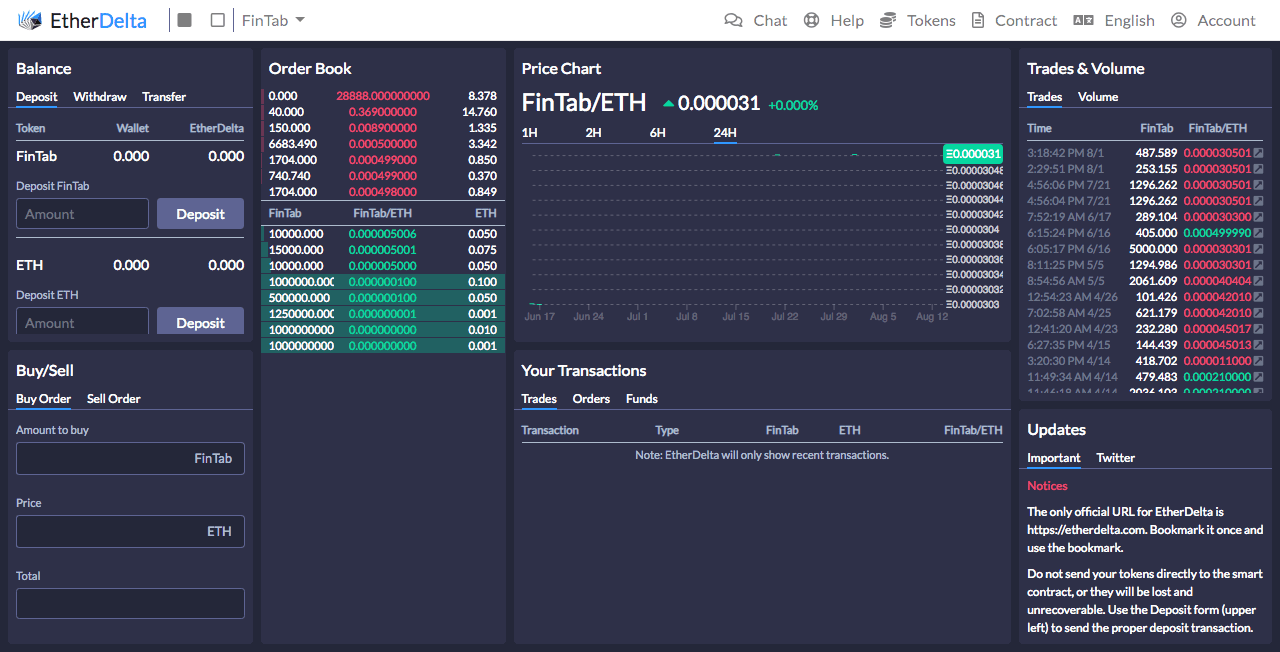Screen dimensions: 1280x652
Task: Open trade link icon for 3:20:30 PM 4/14
Action: (x=1258, y=361)
